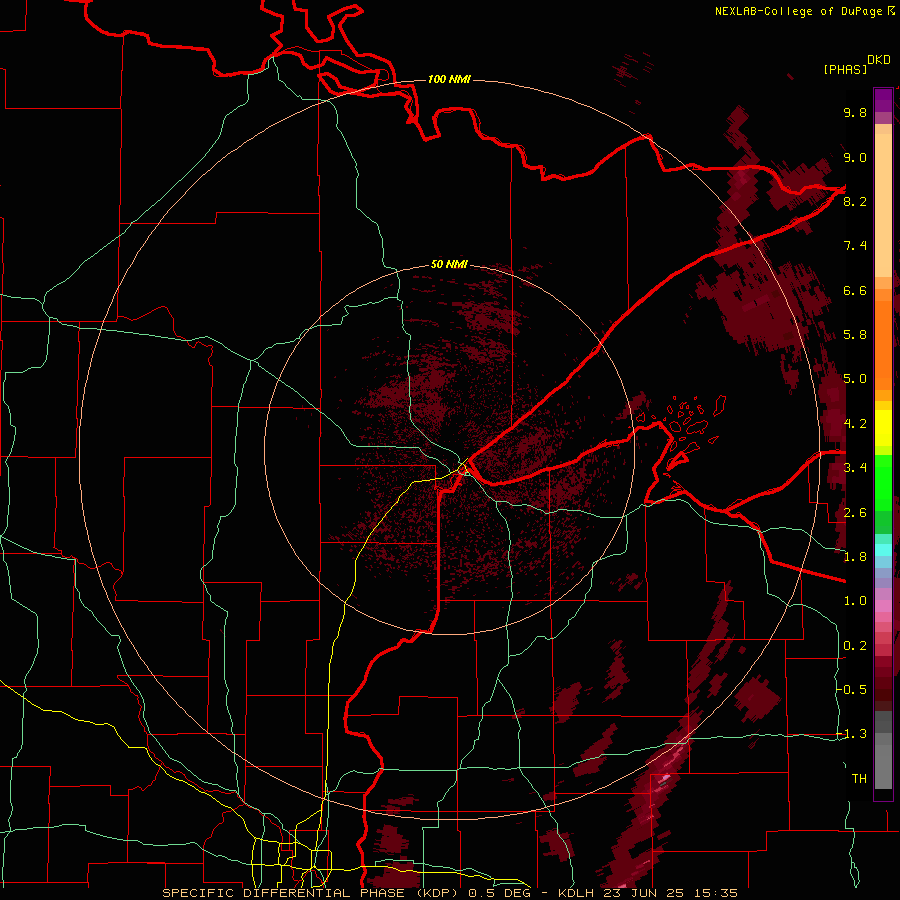
Task: Select the 0.2 scale value
Action: pos(855,645)
